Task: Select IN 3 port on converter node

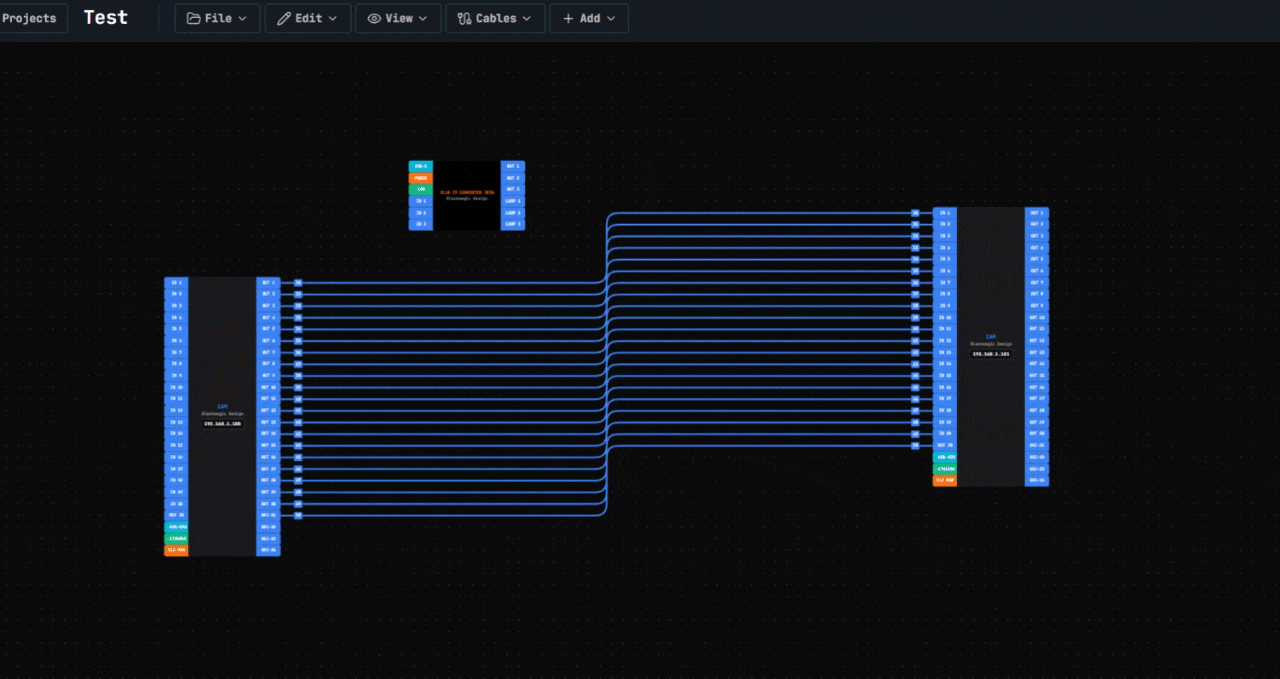Action: point(420,224)
